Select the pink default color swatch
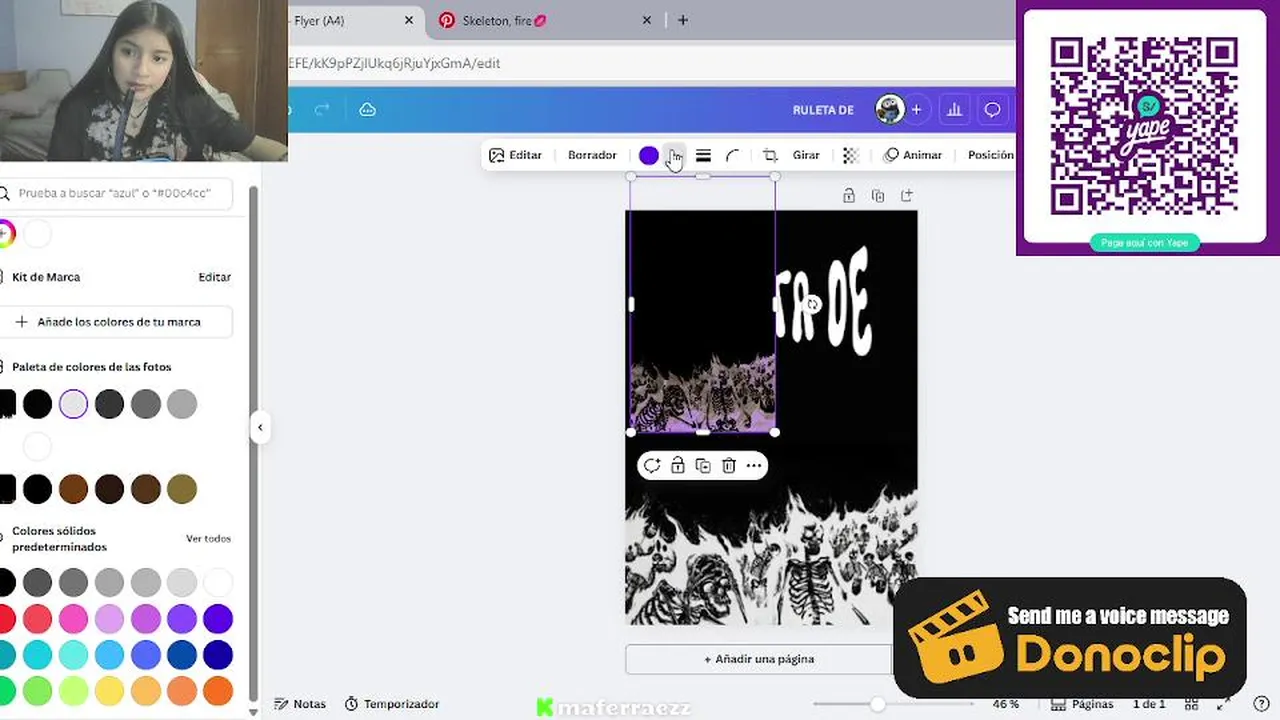 click(73, 618)
